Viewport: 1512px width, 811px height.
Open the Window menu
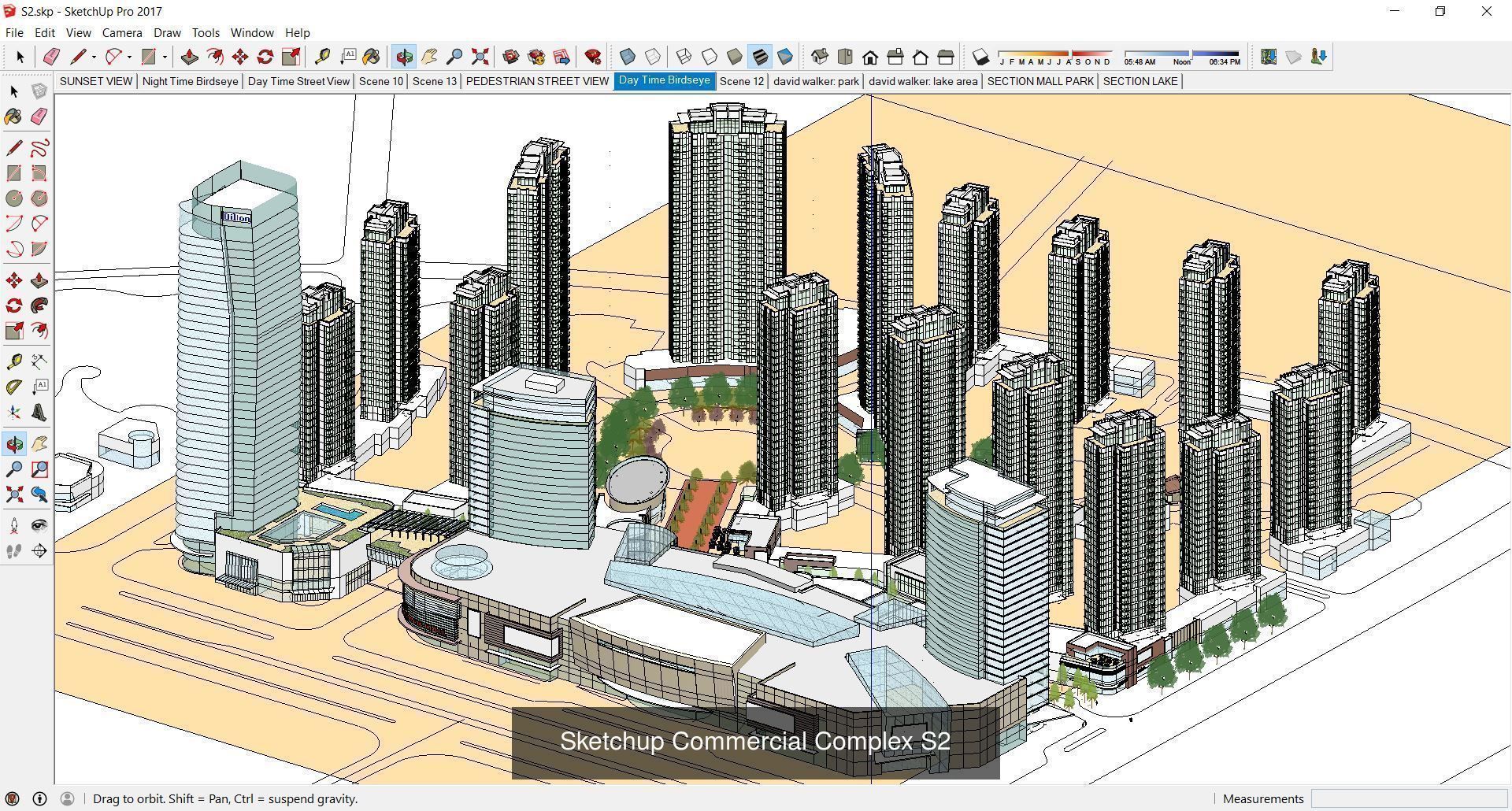pyautogui.click(x=252, y=32)
